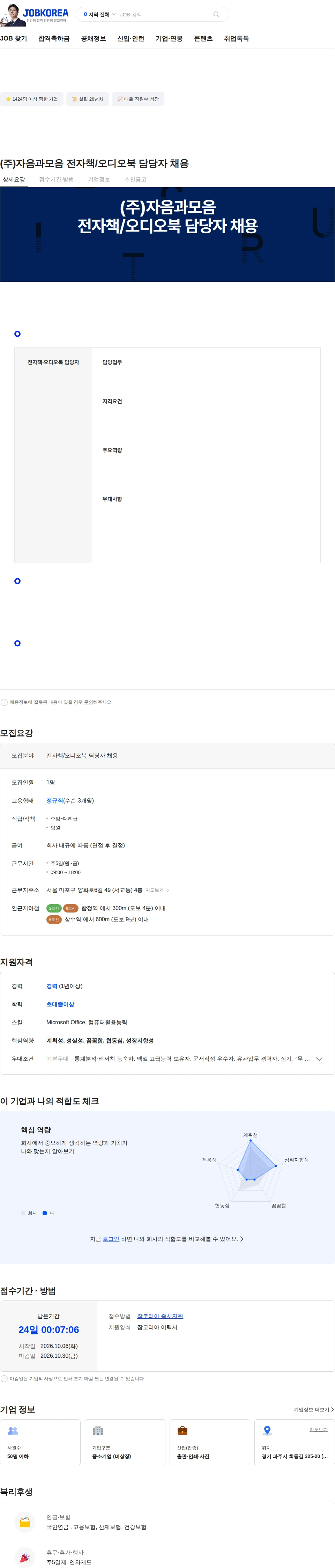Open the 기업·연봉 menu

[x=169, y=38]
